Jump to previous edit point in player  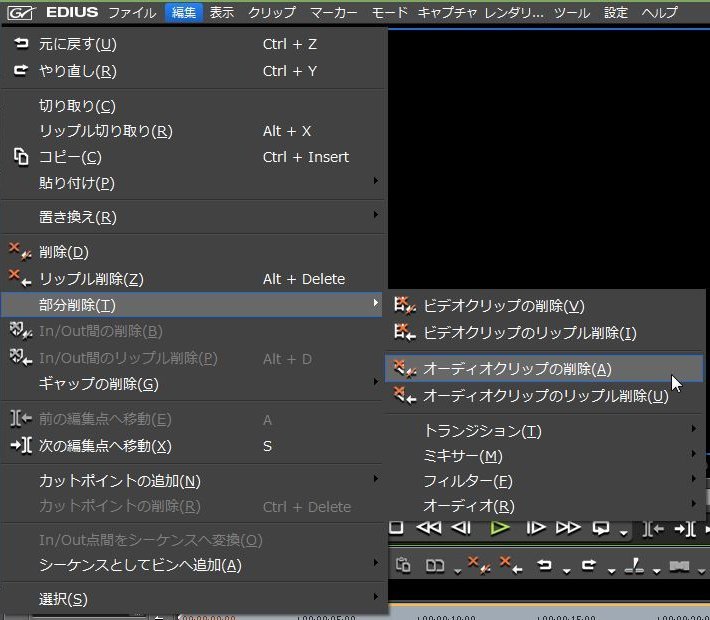pos(652,529)
